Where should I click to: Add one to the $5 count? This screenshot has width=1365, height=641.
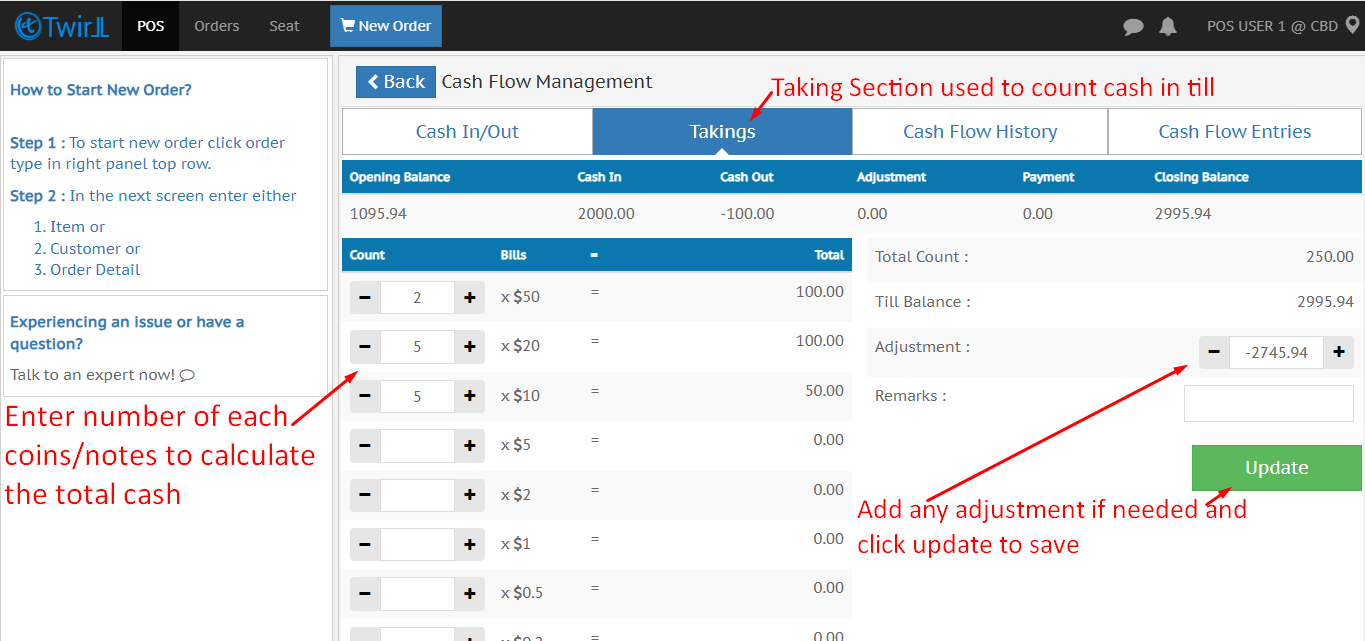pyautogui.click(x=469, y=445)
